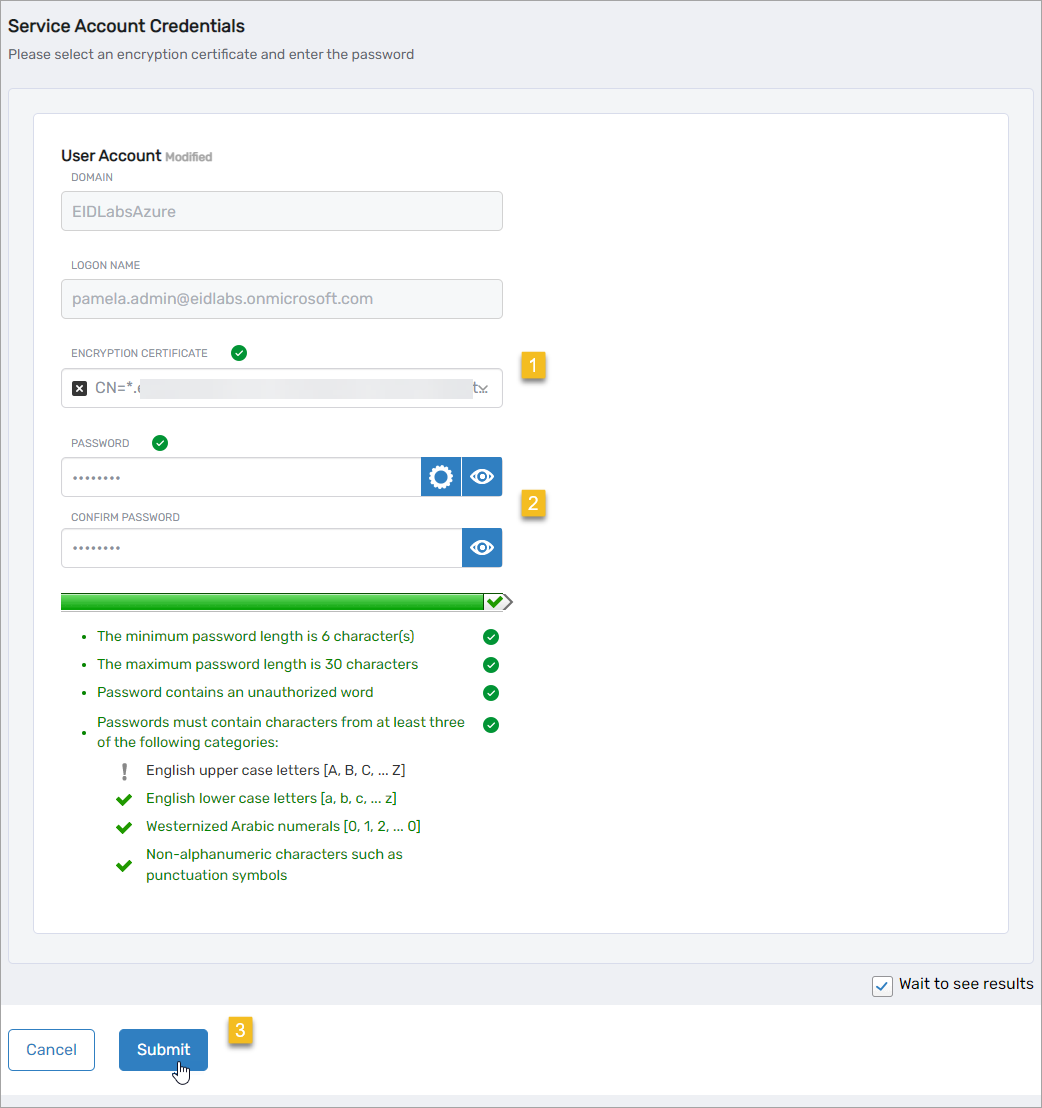Submit the service account credentials
The width and height of the screenshot is (1042, 1108).
click(x=163, y=1049)
